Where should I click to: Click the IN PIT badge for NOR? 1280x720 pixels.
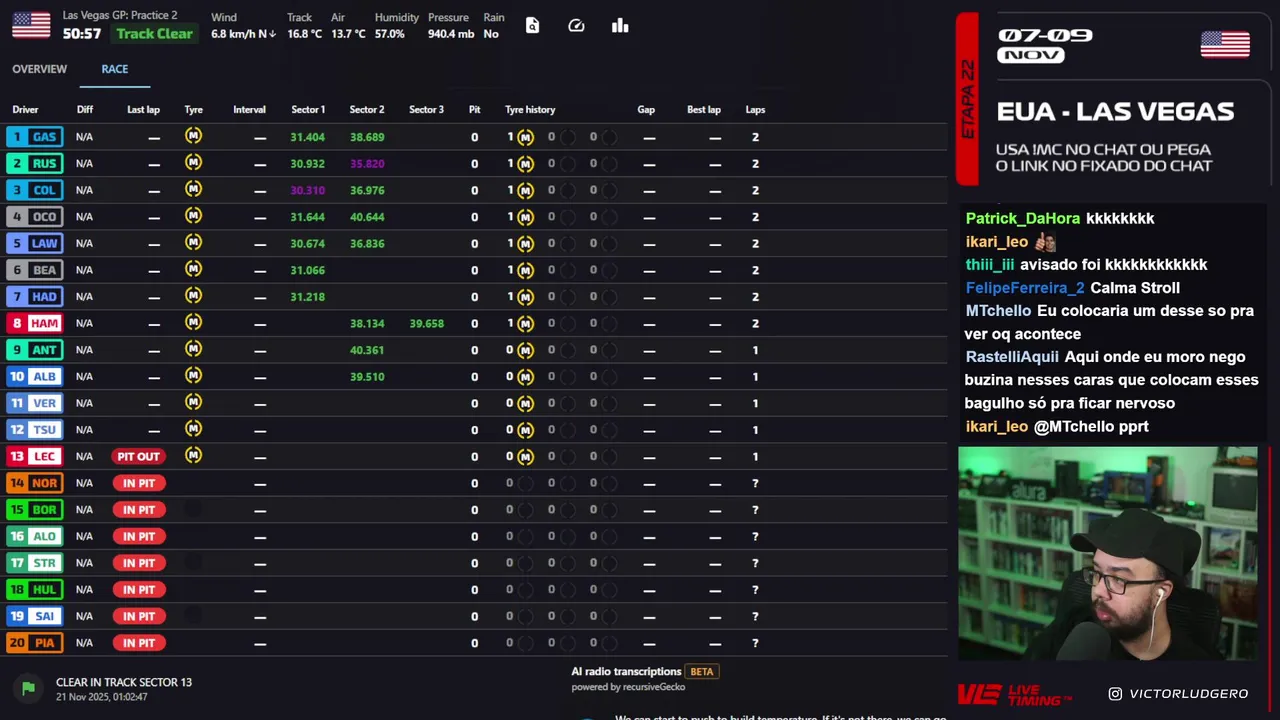point(139,483)
